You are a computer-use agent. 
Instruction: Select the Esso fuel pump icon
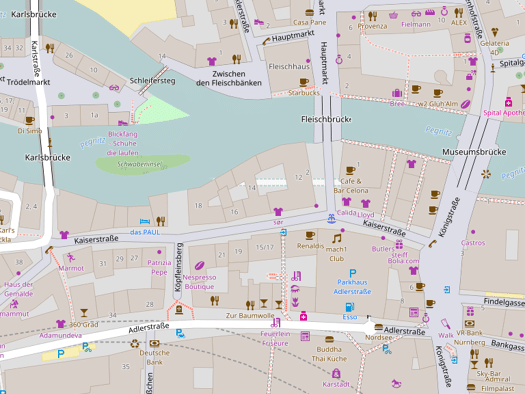tap(350, 307)
